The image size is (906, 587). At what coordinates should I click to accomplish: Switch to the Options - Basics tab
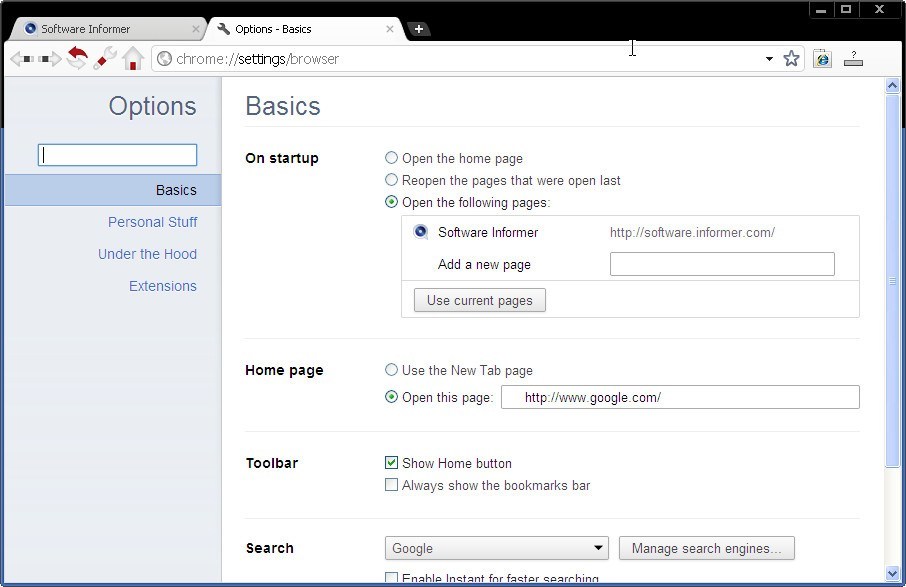(x=306, y=29)
